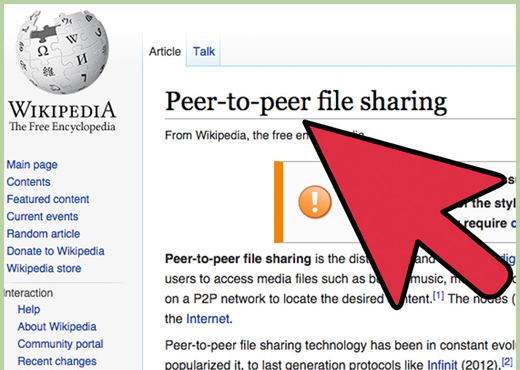Screen dimensions: 520x370
Task: Open About Wikipedia link
Action: point(57,327)
